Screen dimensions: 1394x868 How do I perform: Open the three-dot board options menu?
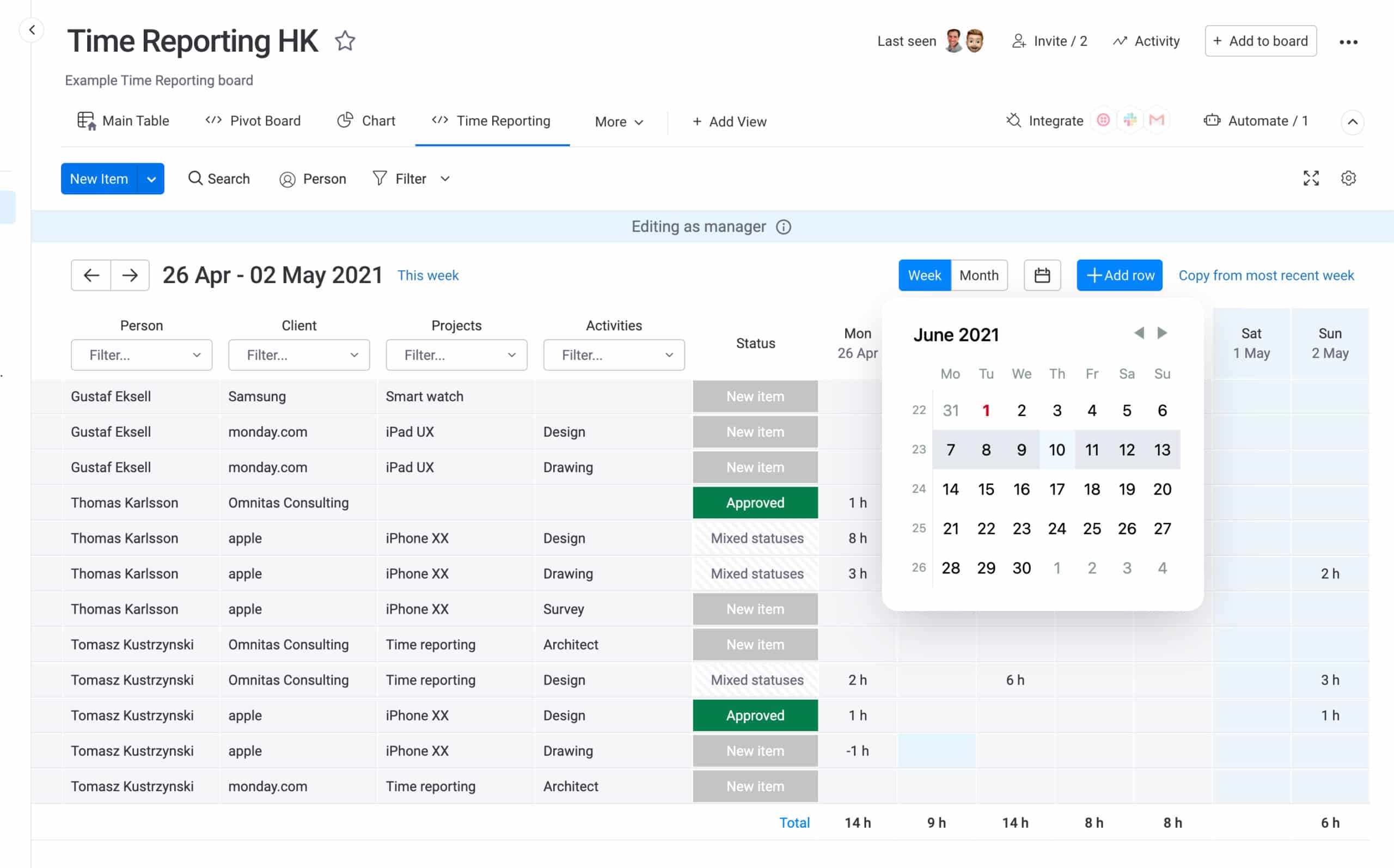pyautogui.click(x=1348, y=41)
